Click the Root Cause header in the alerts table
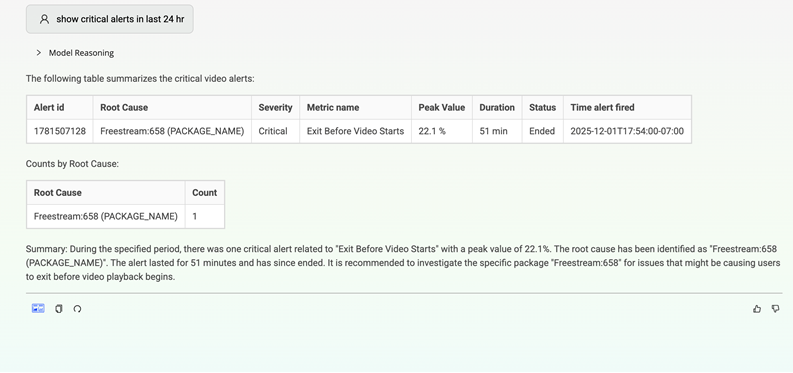This screenshot has height=373, width=793. (124, 107)
